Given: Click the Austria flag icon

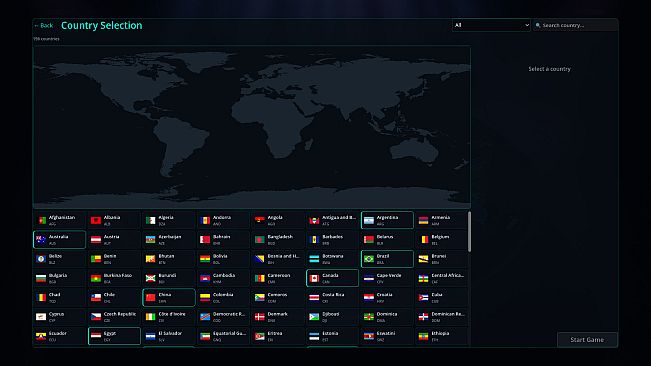Looking at the screenshot, I should pos(96,239).
